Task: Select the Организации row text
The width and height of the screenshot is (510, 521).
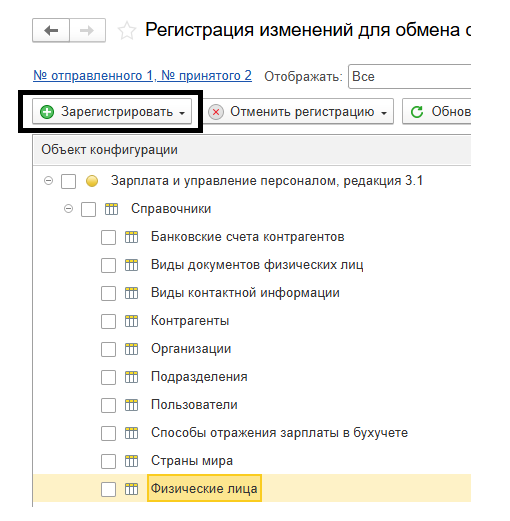Action: (x=191, y=349)
